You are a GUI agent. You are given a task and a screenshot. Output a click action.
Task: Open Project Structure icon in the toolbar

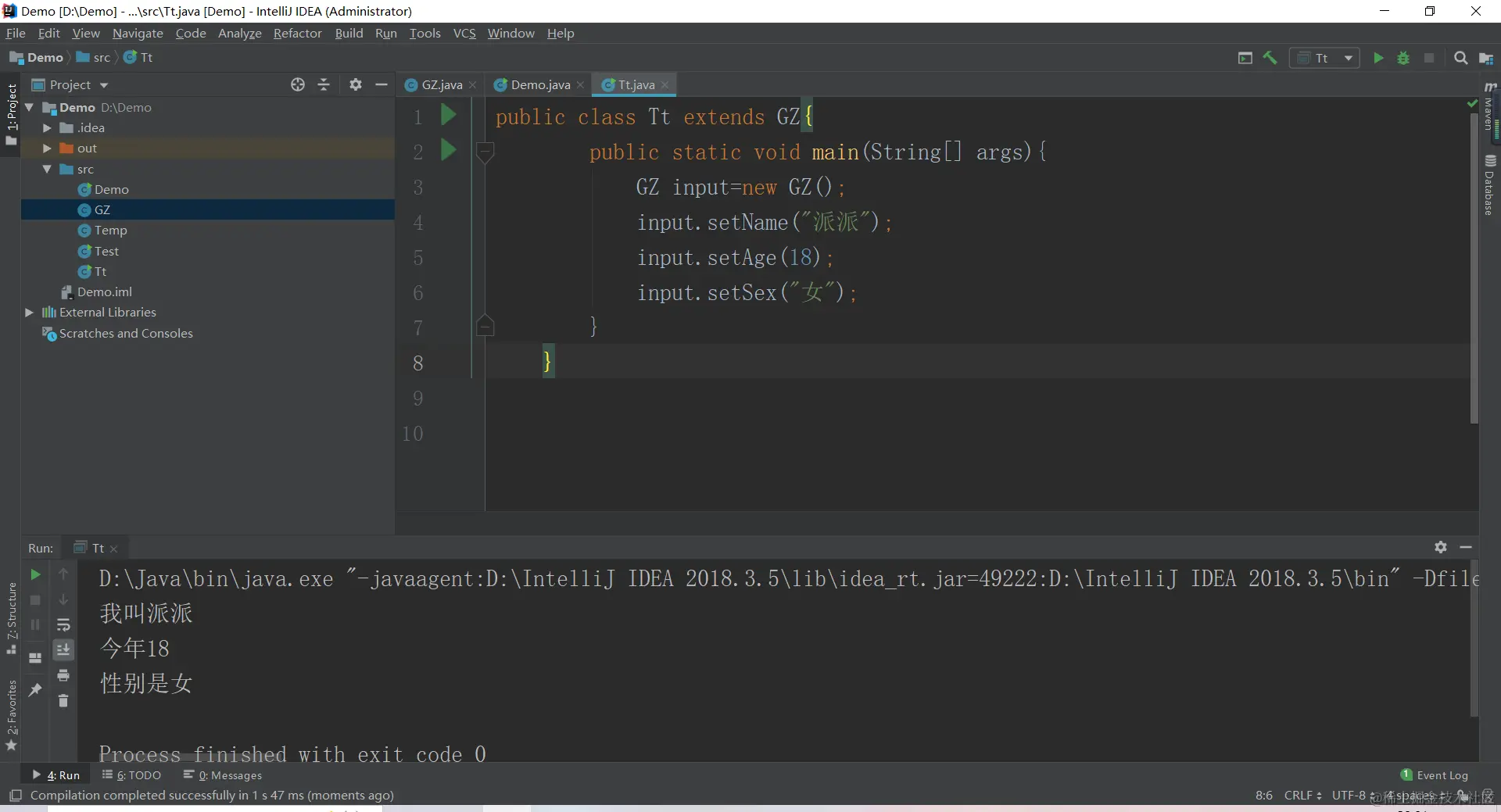pos(1486,58)
